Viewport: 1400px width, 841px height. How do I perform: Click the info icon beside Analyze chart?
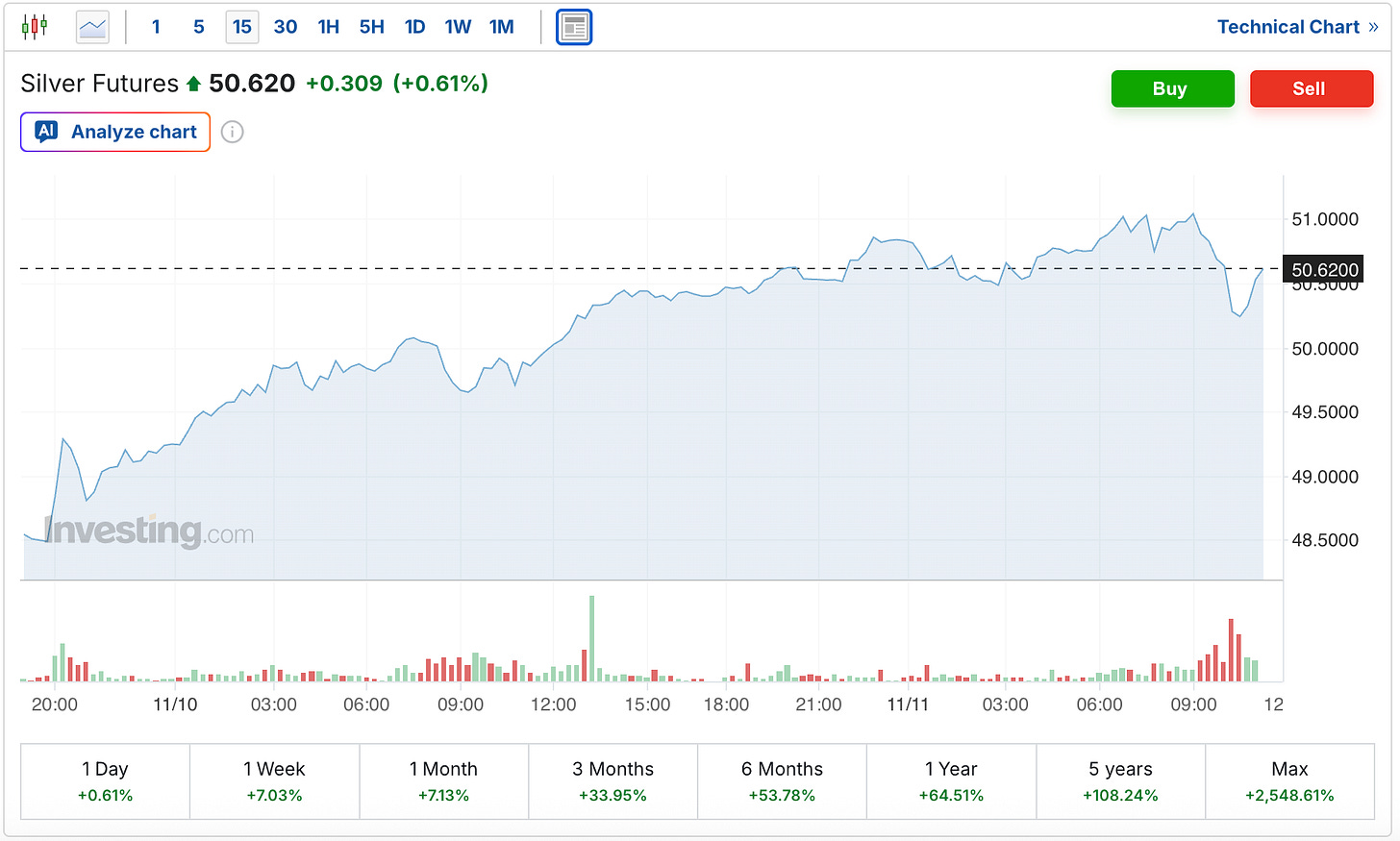pos(232,132)
